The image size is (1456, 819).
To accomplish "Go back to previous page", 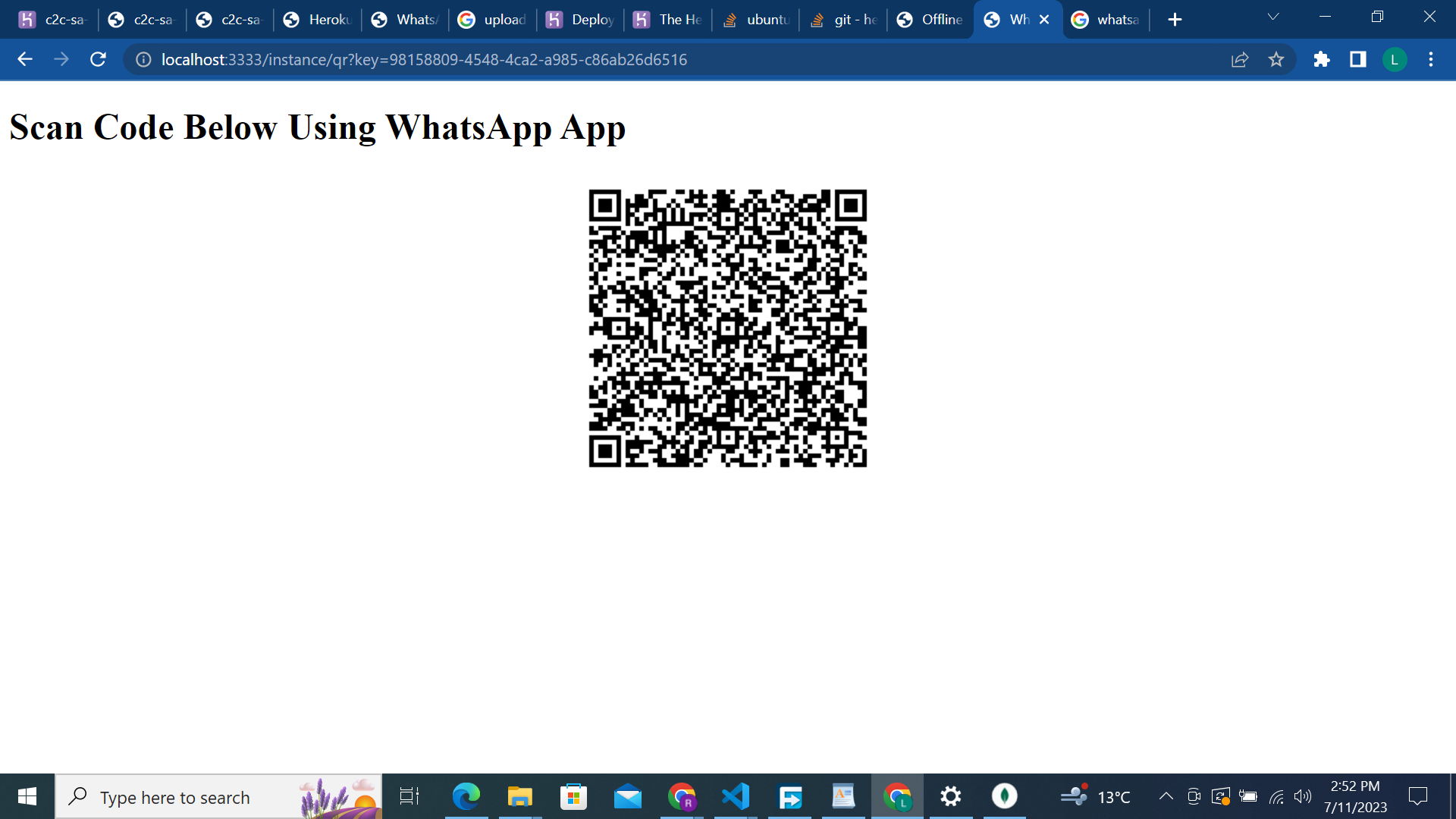I will 25,59.
